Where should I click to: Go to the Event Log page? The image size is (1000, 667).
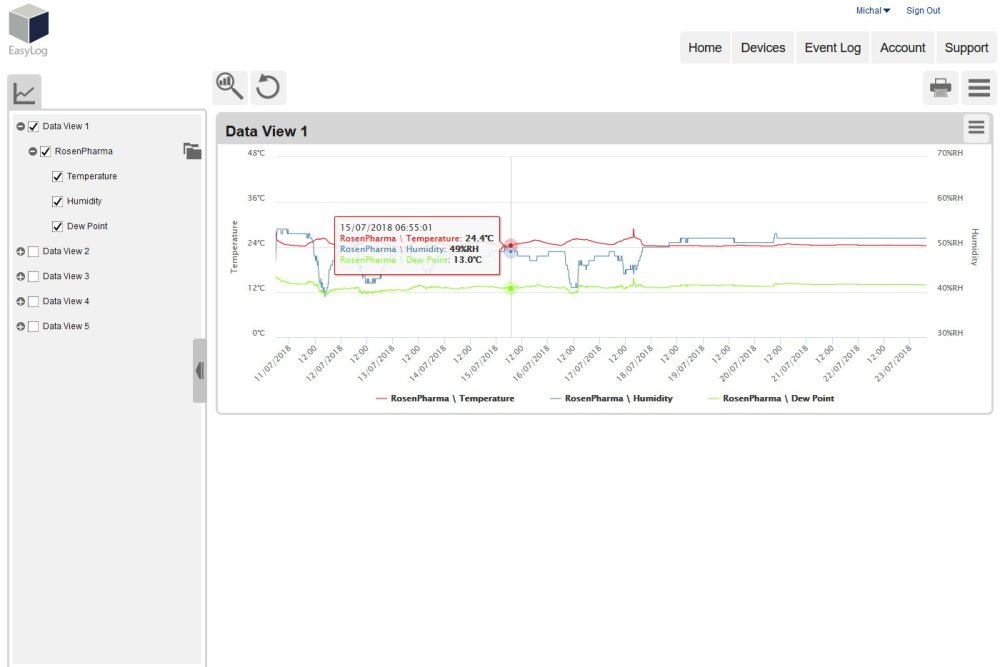(x=832, y=48)
